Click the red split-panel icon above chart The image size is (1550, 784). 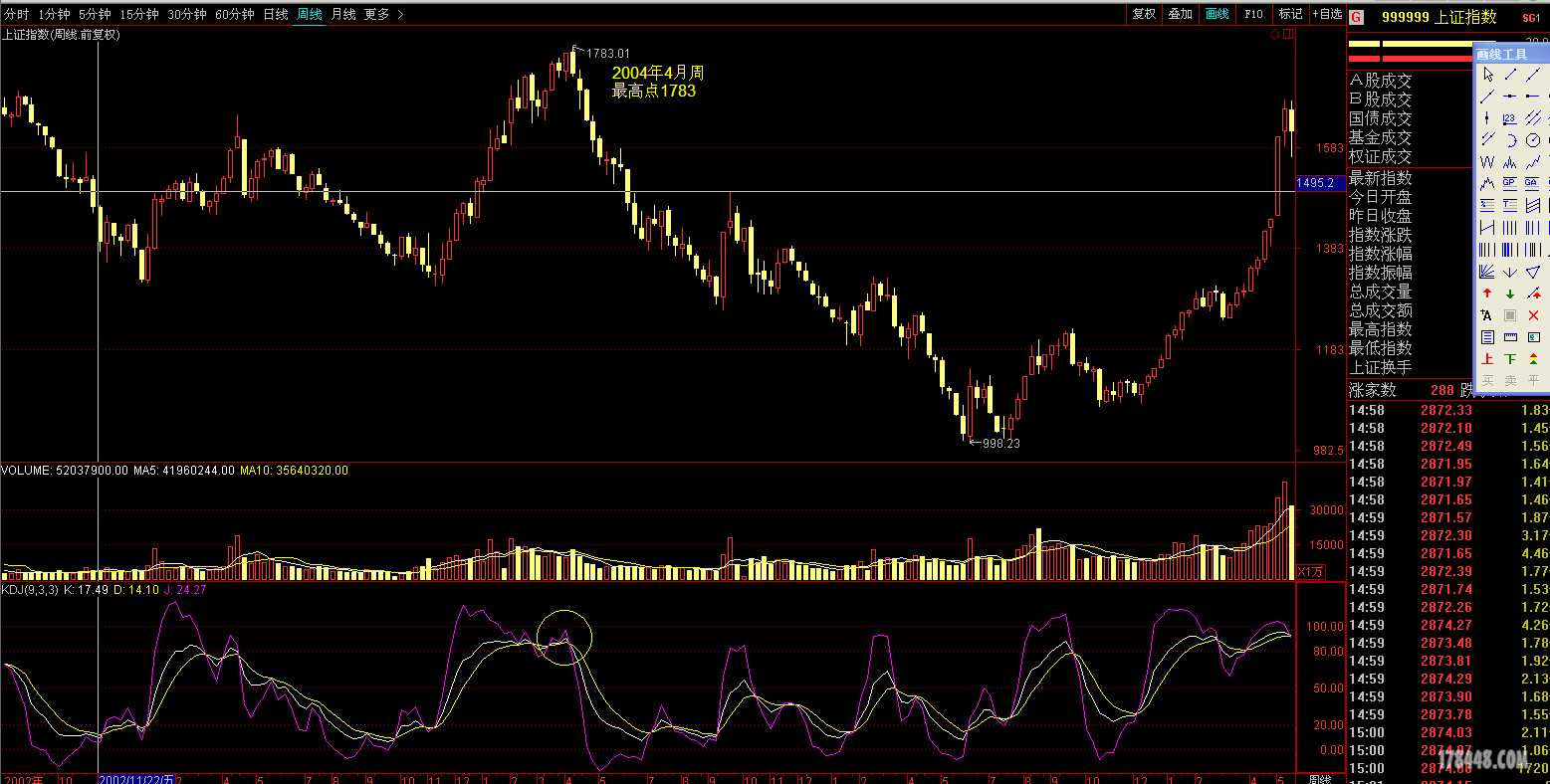(x=1288, y=35)
